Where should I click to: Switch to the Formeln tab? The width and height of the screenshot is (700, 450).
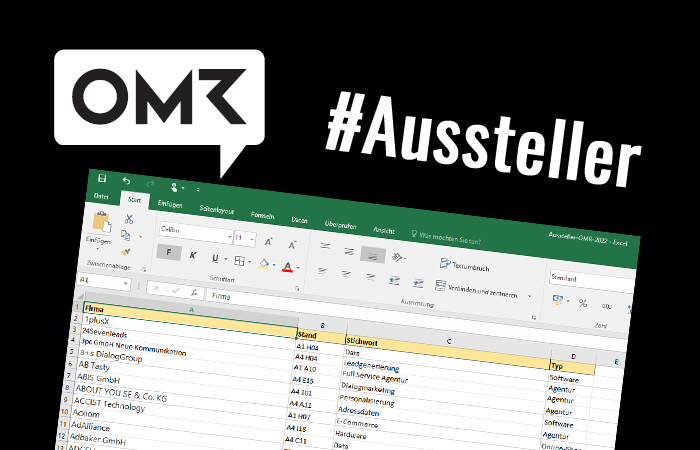click(262, 216)
